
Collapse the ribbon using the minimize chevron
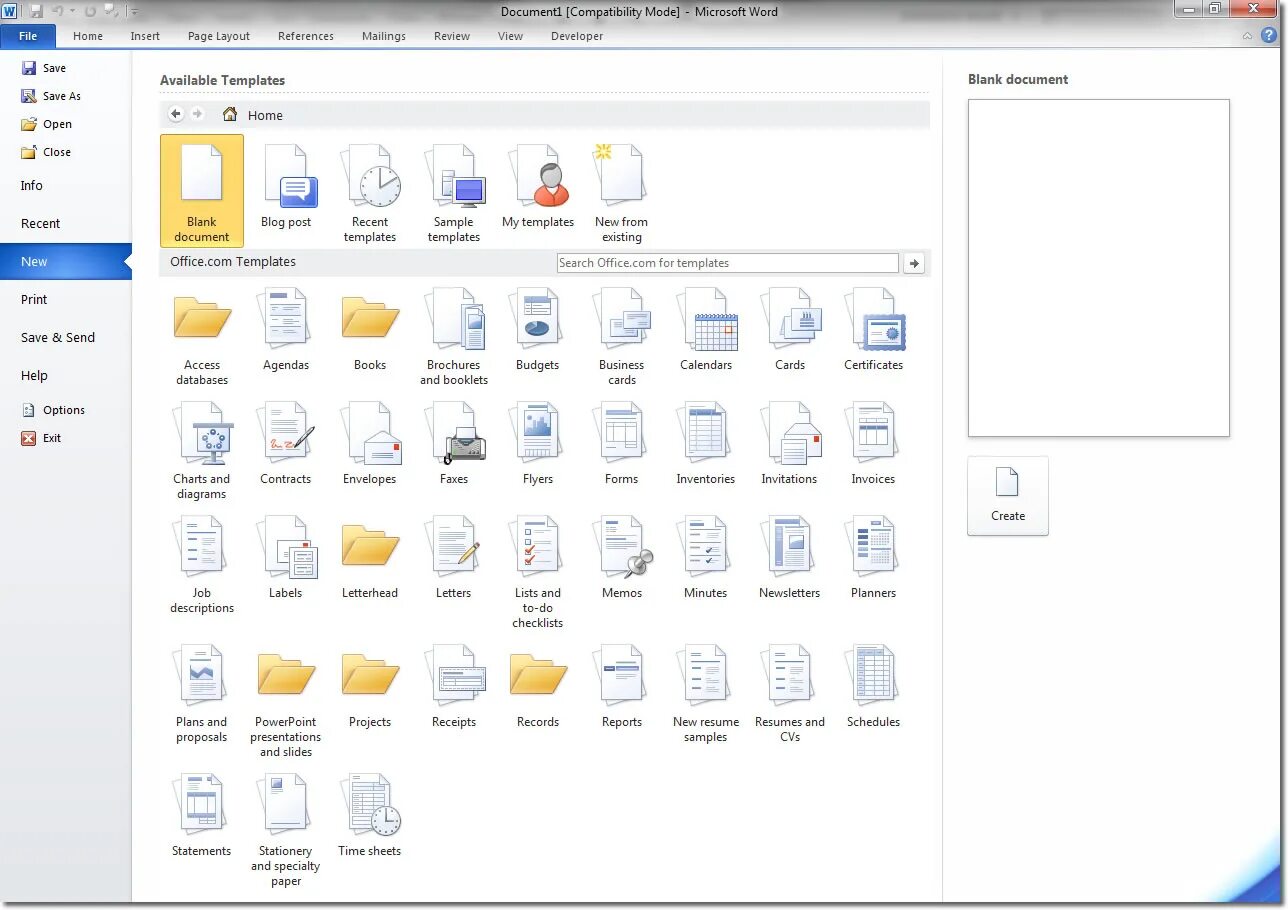tap(1246, 36)
